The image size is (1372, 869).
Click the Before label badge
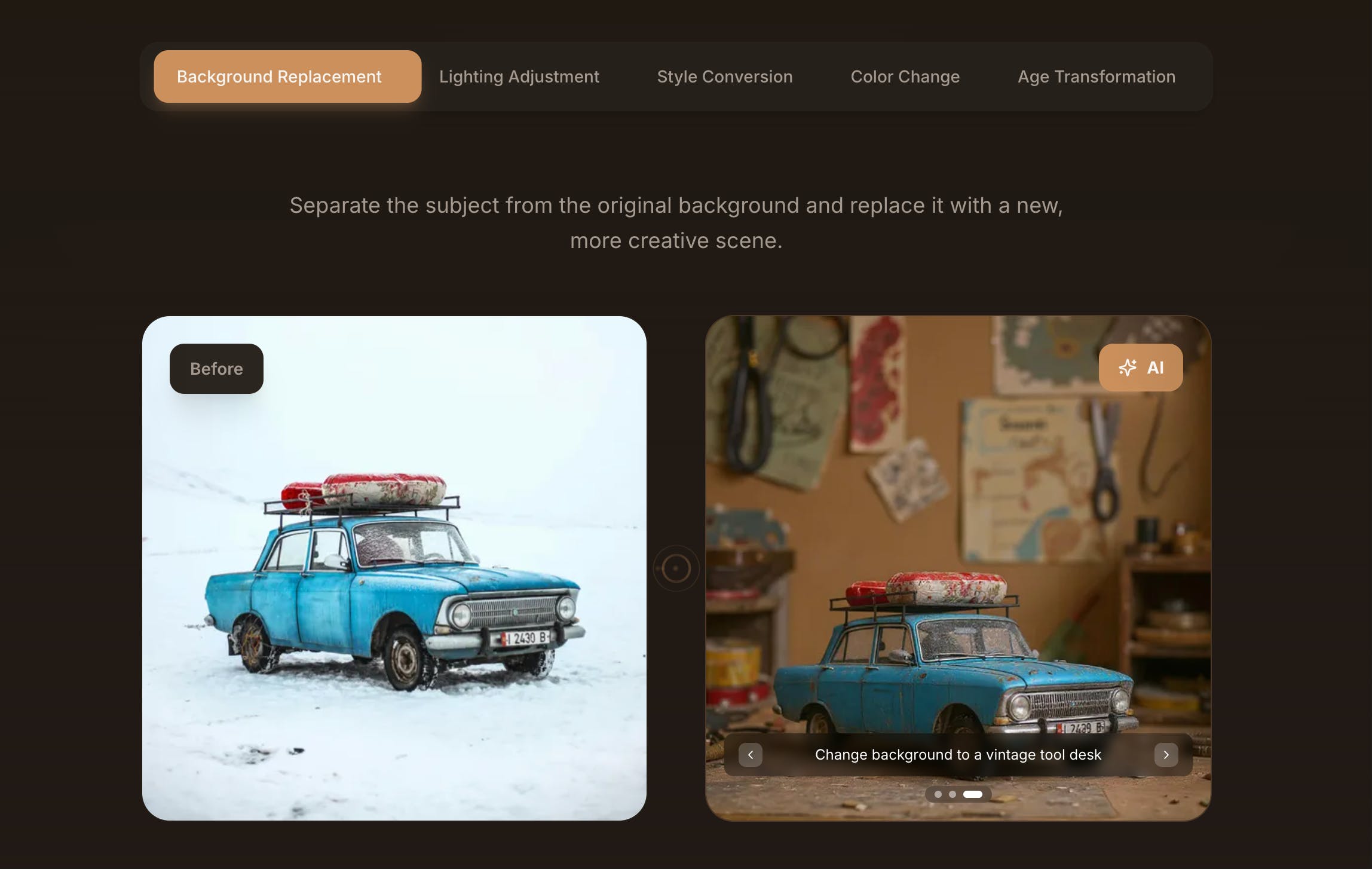[x=216, y=369]
